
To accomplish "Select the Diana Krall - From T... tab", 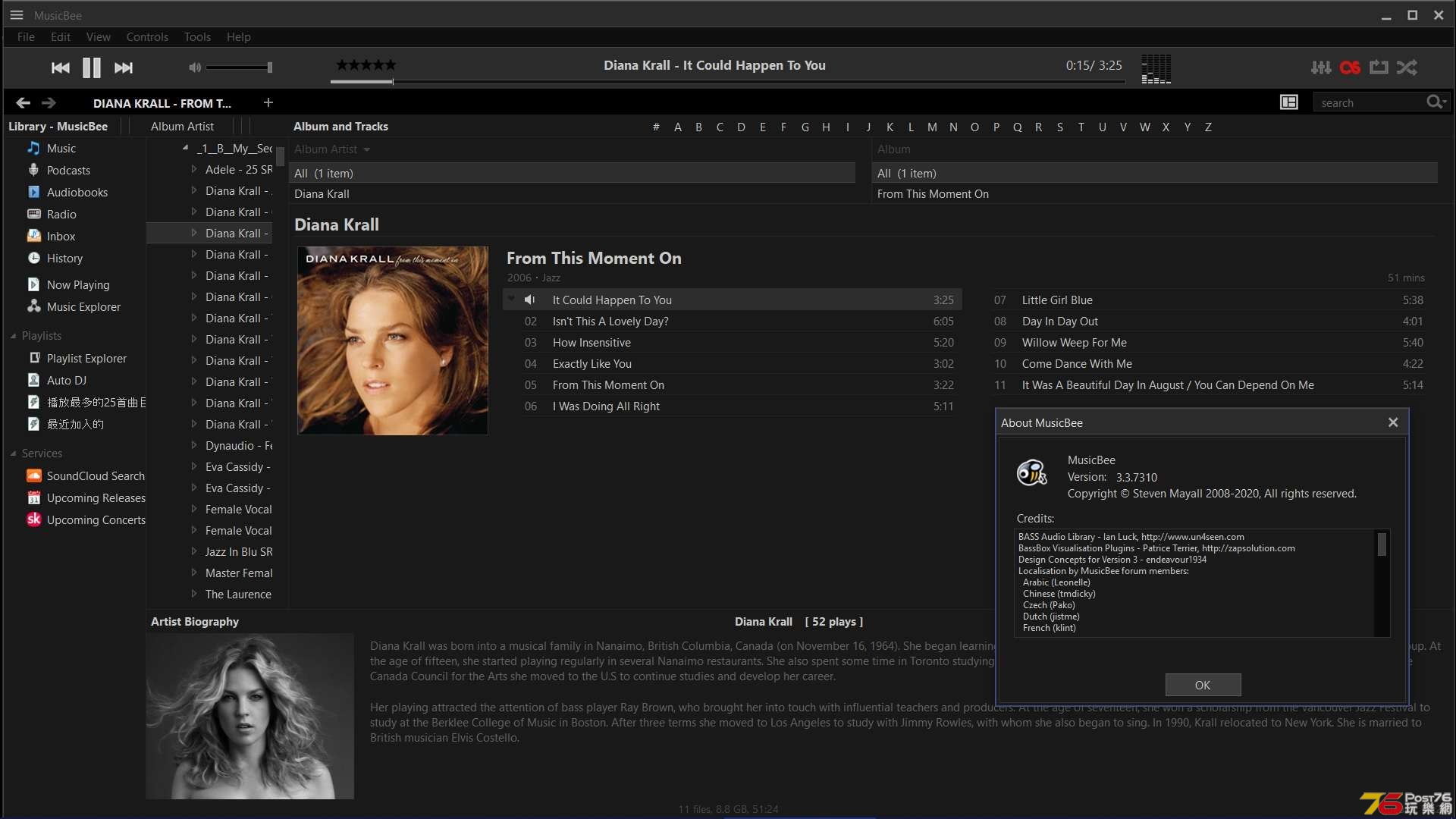I will pos(162,103).
